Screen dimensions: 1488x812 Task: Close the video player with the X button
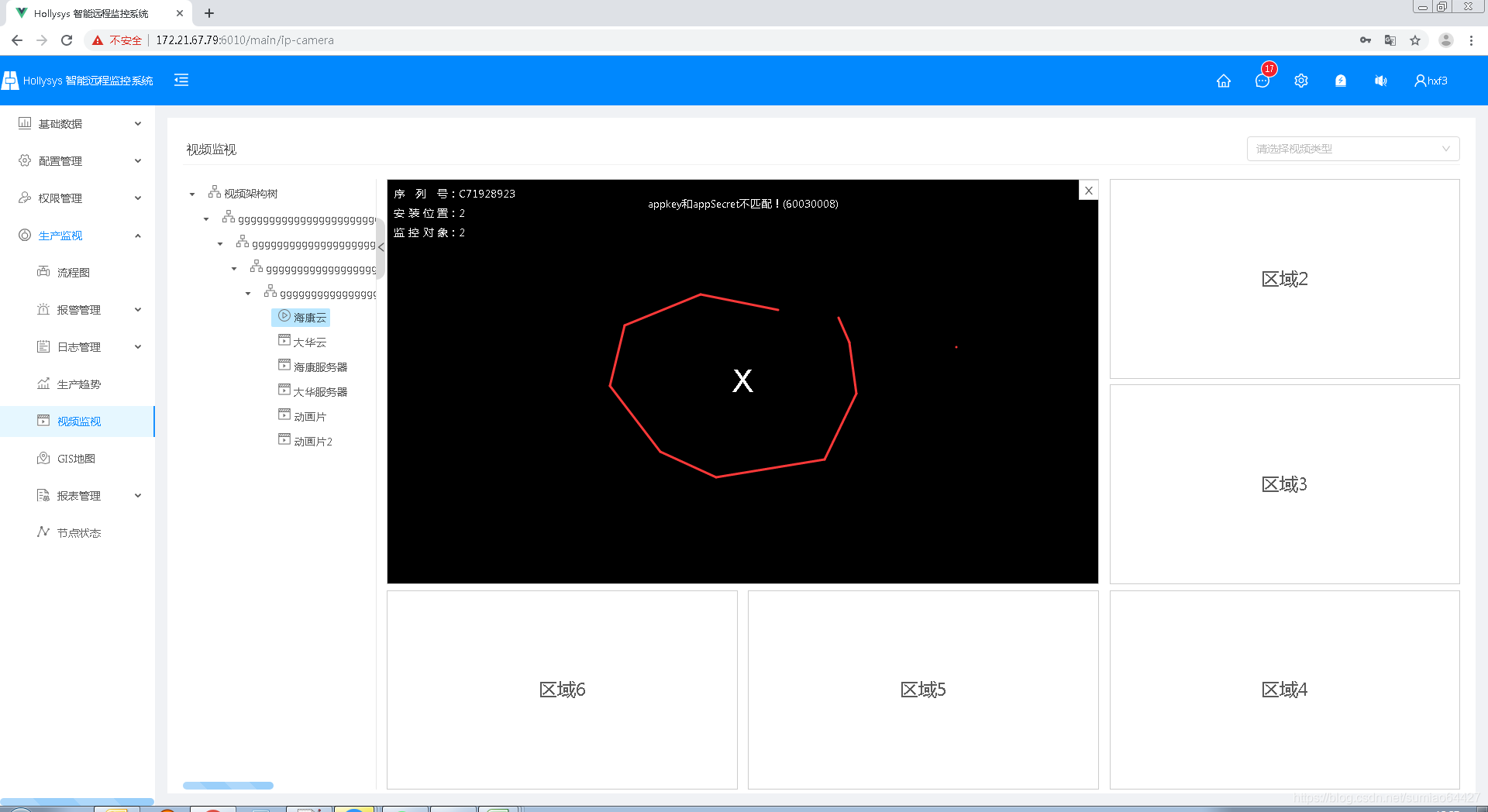coord(1088,190)
